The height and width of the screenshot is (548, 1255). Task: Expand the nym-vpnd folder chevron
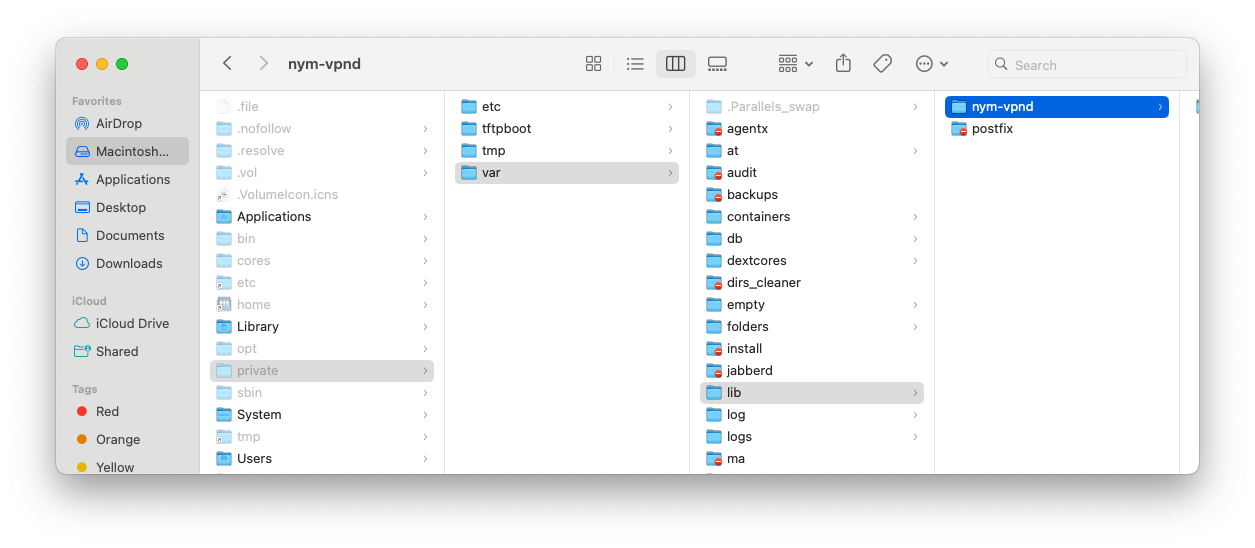1160,106
